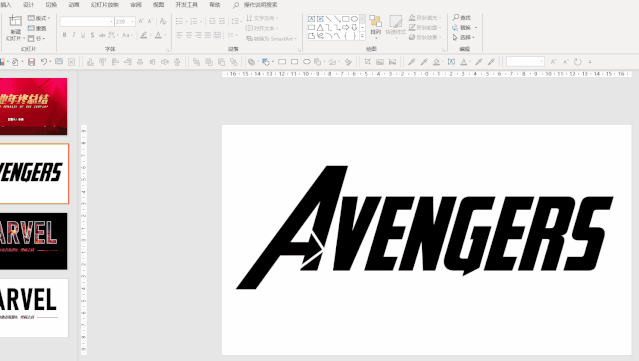Click the font color button in ribbon

point(159,35)
